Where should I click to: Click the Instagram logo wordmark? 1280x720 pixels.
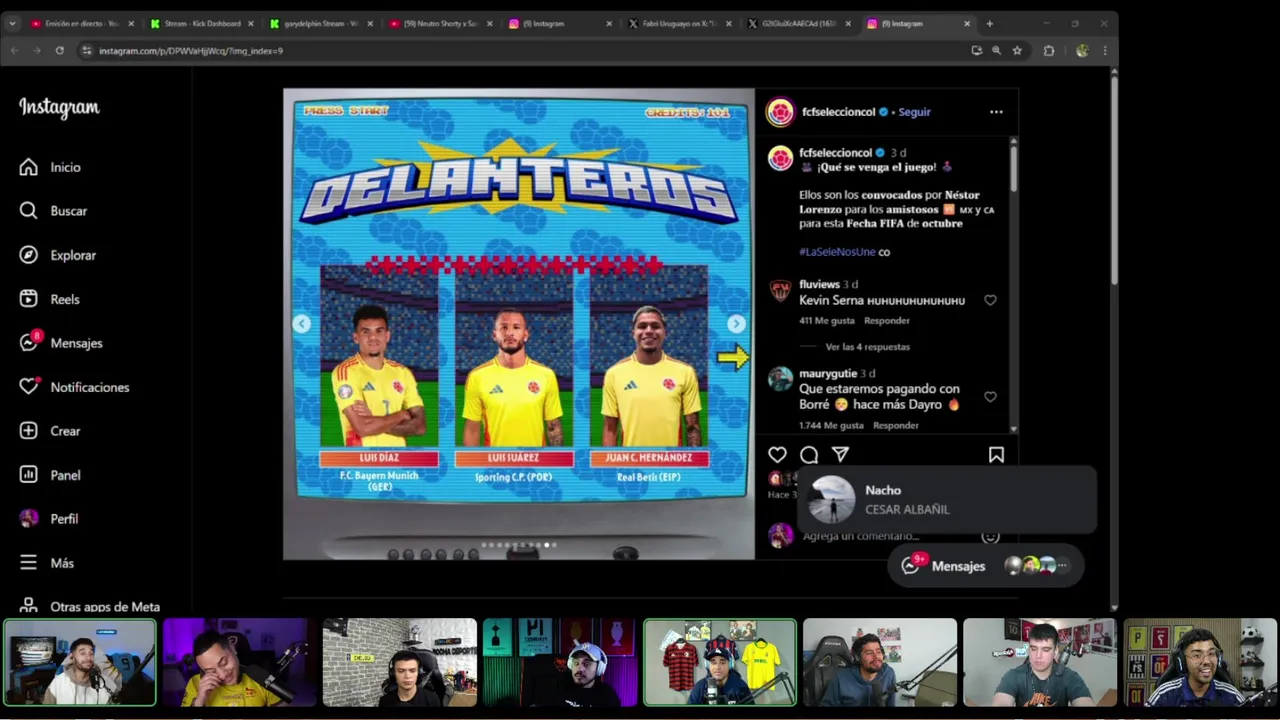[x=59, y=107]
